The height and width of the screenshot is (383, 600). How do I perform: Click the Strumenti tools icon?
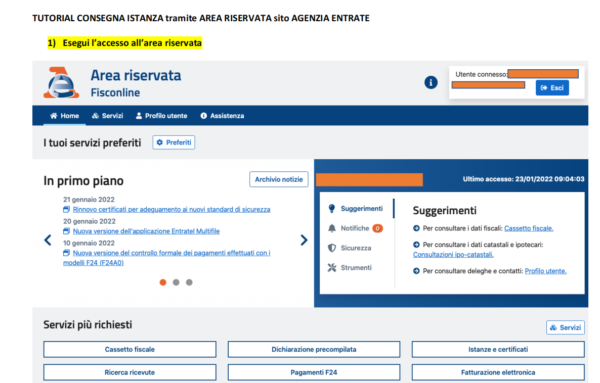click(x=332, y=267)
